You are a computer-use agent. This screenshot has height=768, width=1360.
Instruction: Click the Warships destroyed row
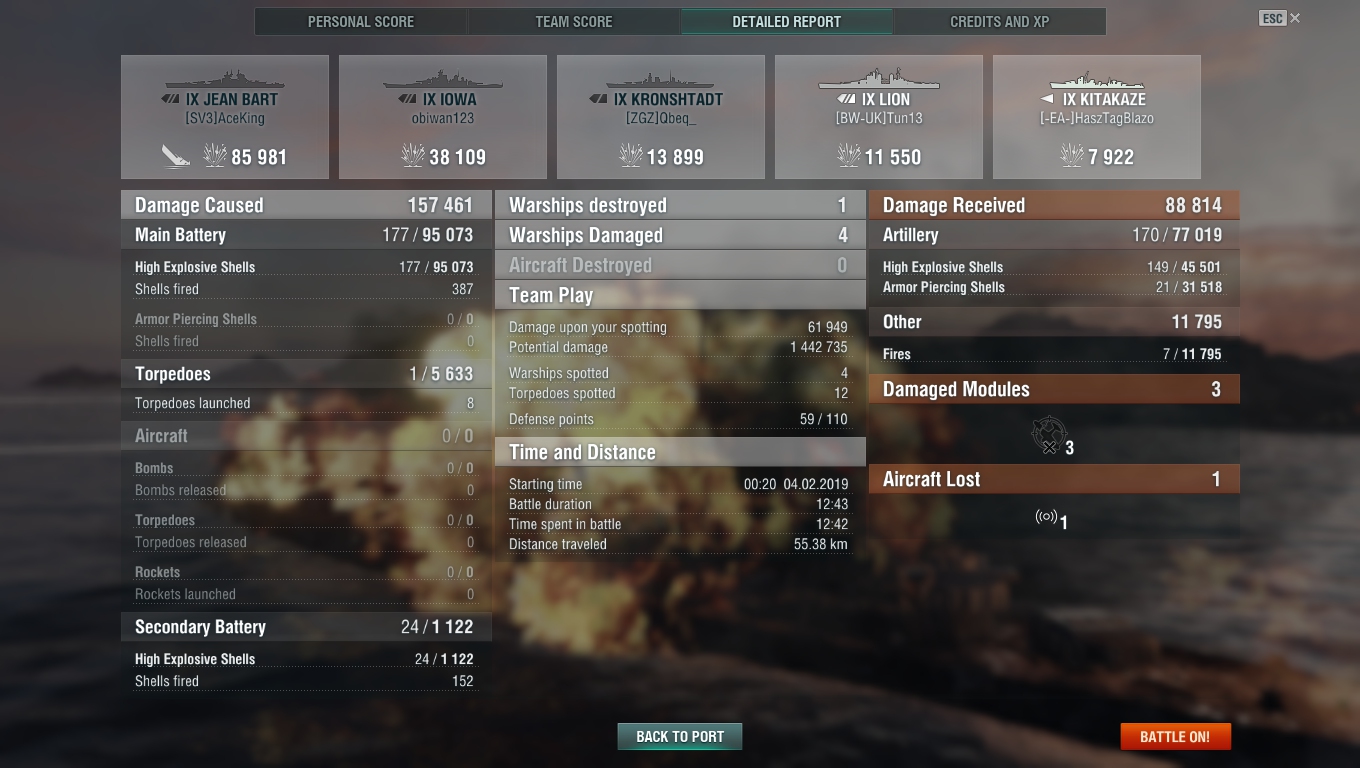[x=680, y=205]
